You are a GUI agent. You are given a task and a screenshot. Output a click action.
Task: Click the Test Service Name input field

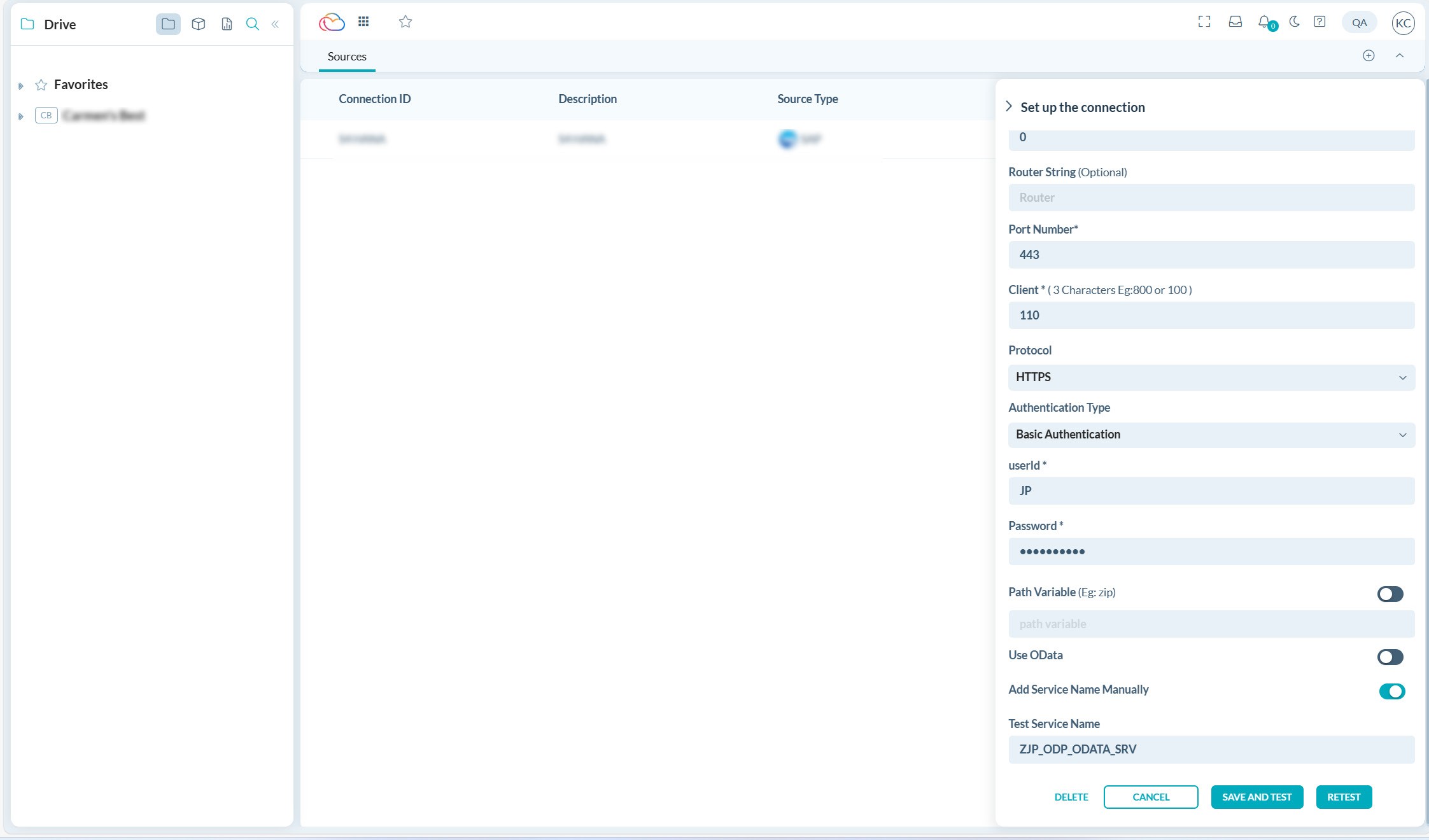point(1211,749)
